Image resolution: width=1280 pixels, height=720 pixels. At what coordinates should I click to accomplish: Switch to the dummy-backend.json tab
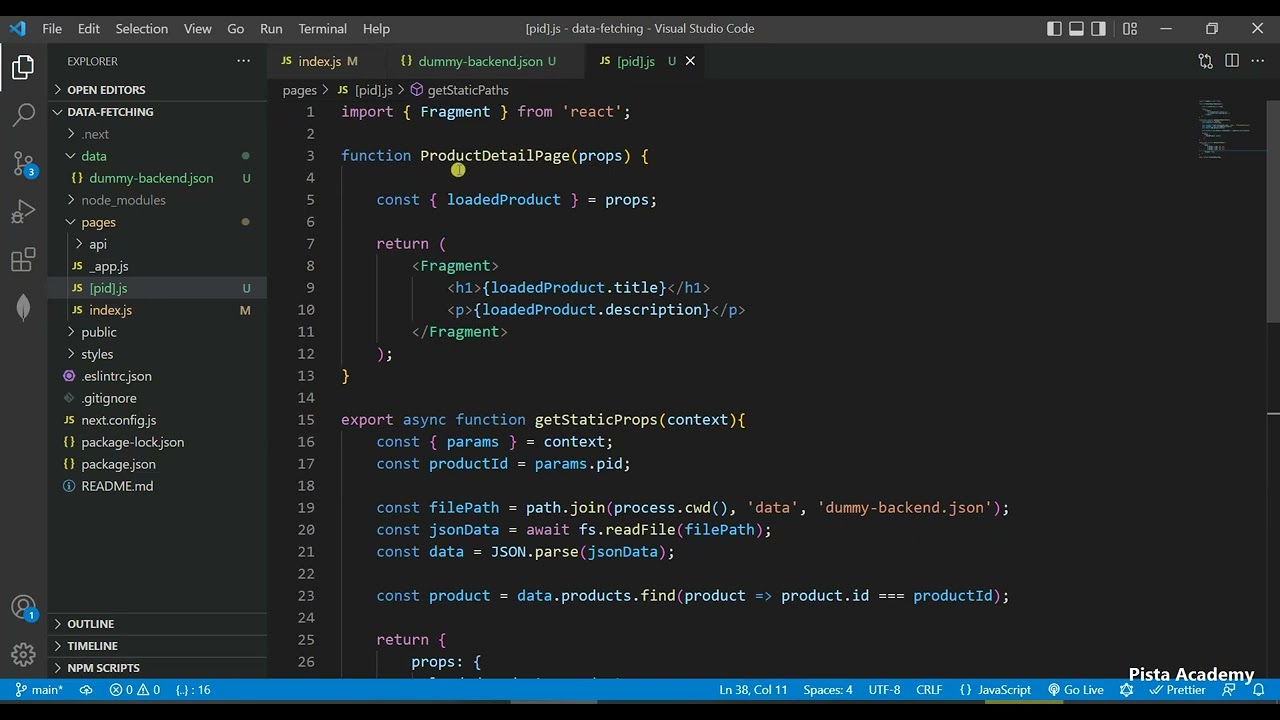point(485,61)
